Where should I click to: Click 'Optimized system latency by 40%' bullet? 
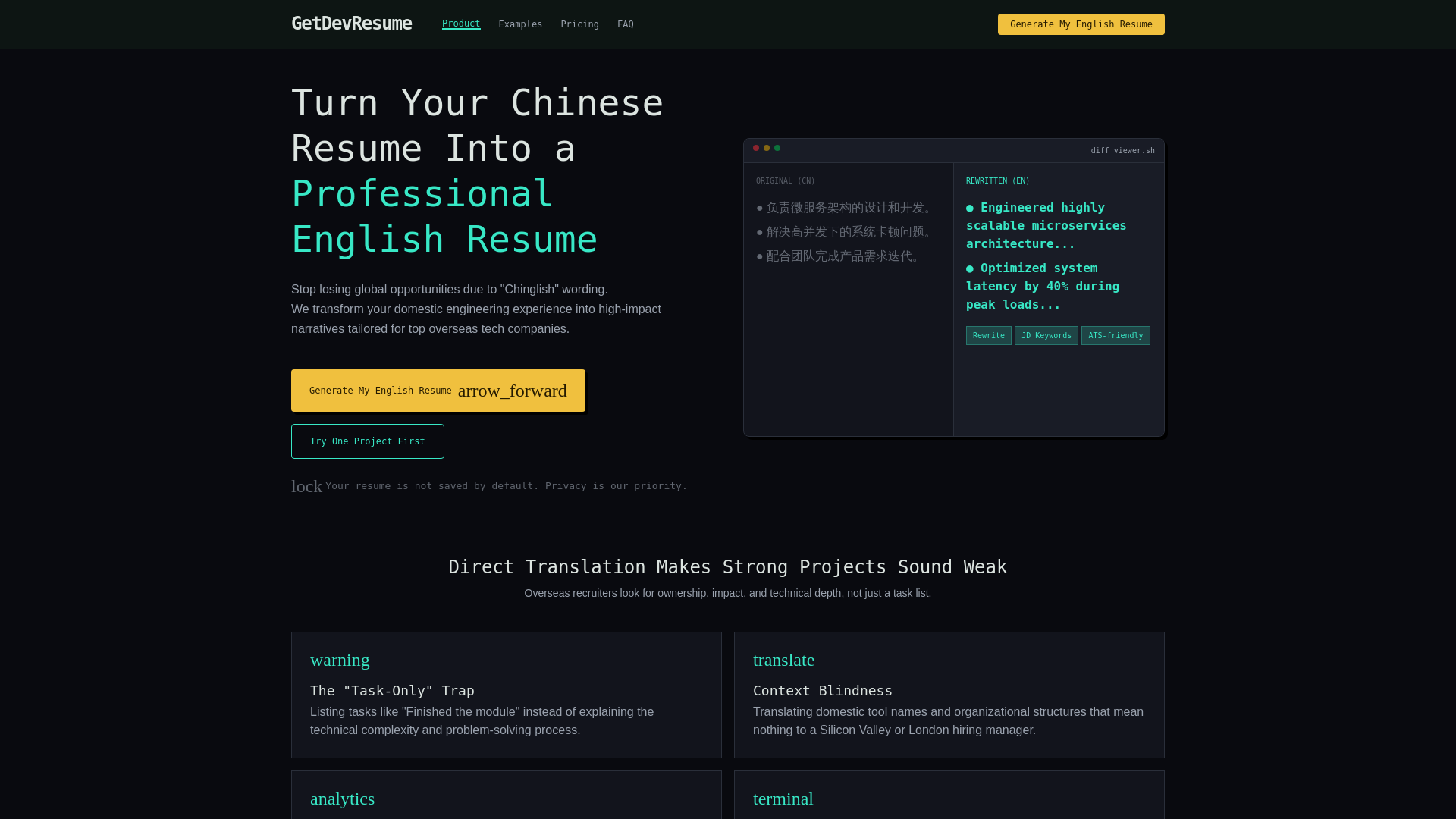coord(1043,287)
